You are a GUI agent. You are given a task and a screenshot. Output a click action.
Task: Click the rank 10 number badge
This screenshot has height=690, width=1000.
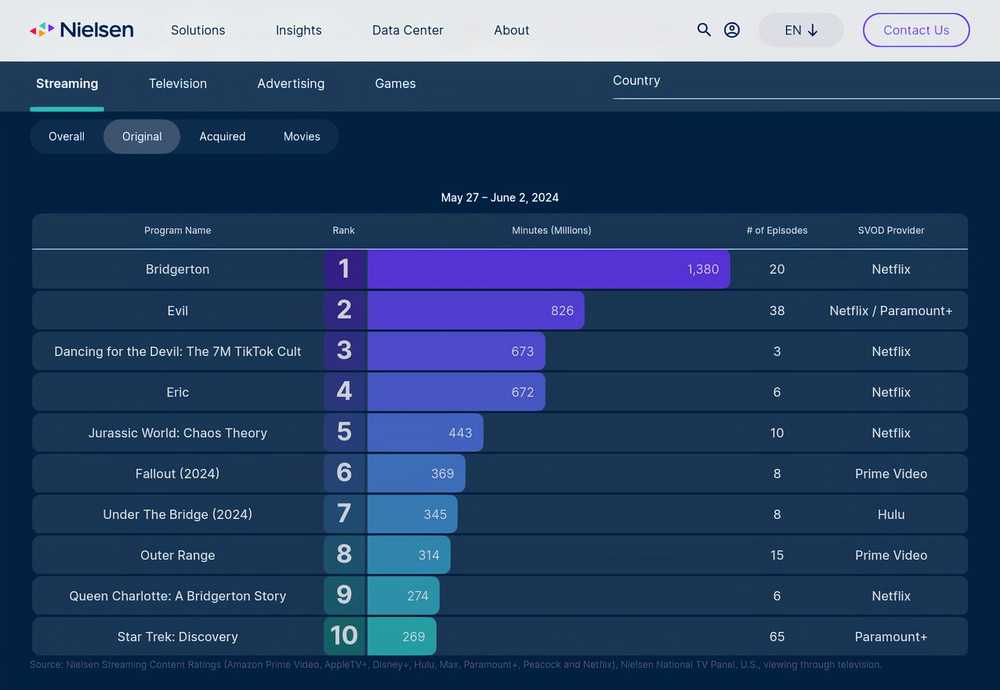pyautogui.click(x=344, y=636)
